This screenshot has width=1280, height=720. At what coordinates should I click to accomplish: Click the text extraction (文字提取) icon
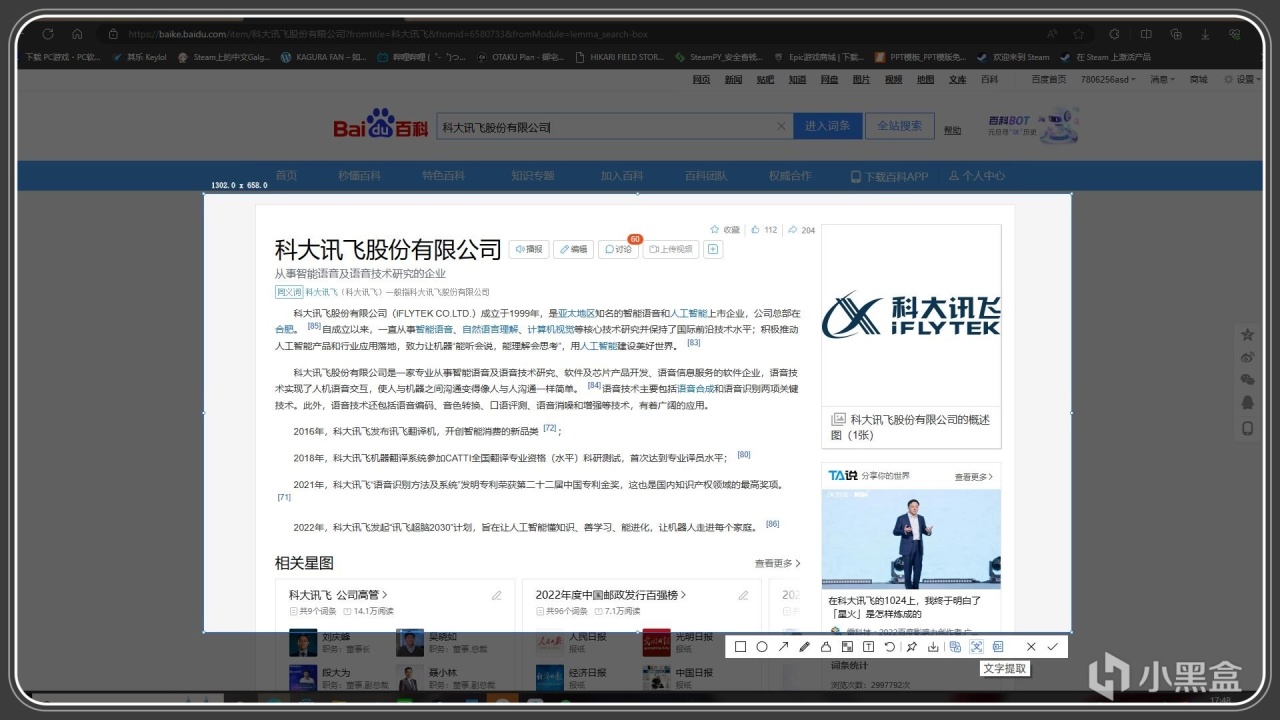tap(977, 647)
